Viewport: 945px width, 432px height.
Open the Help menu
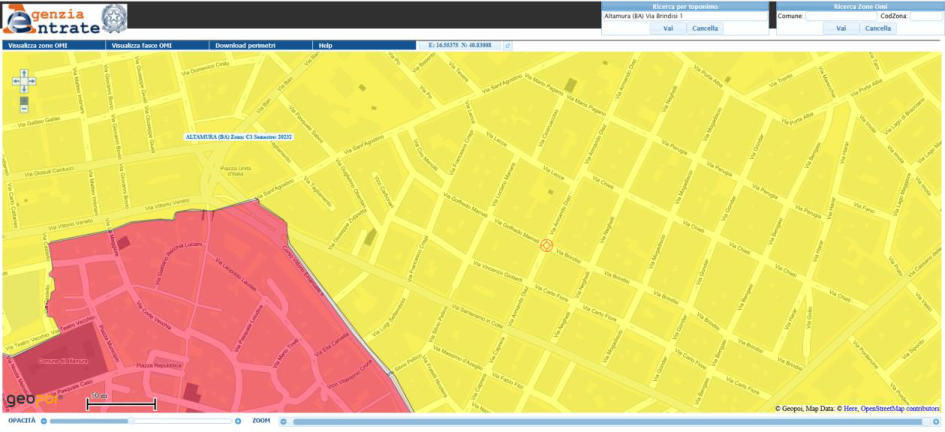[325, 46]
